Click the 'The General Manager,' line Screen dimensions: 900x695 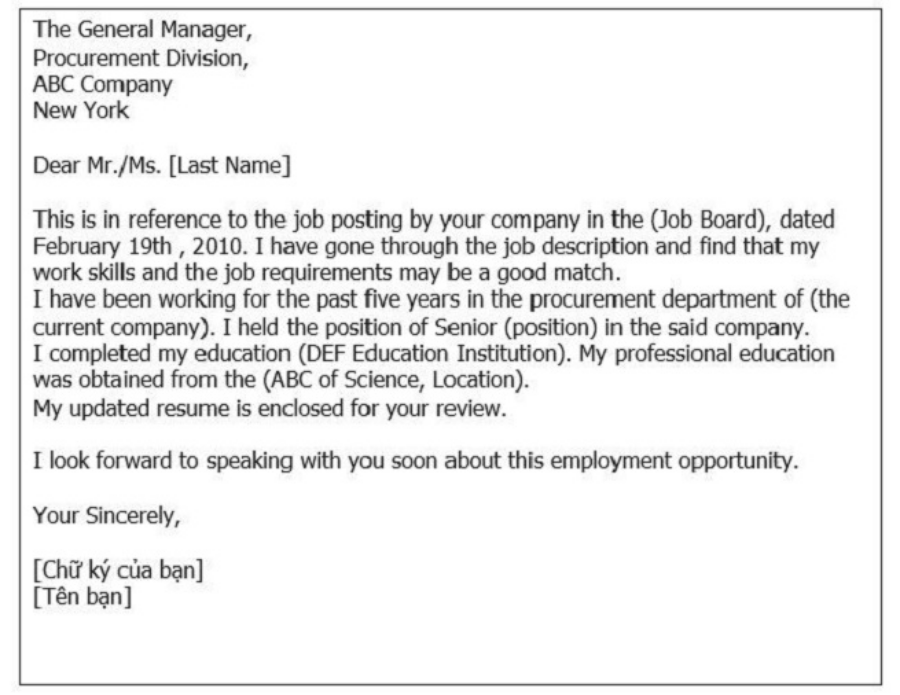point(142,30)
